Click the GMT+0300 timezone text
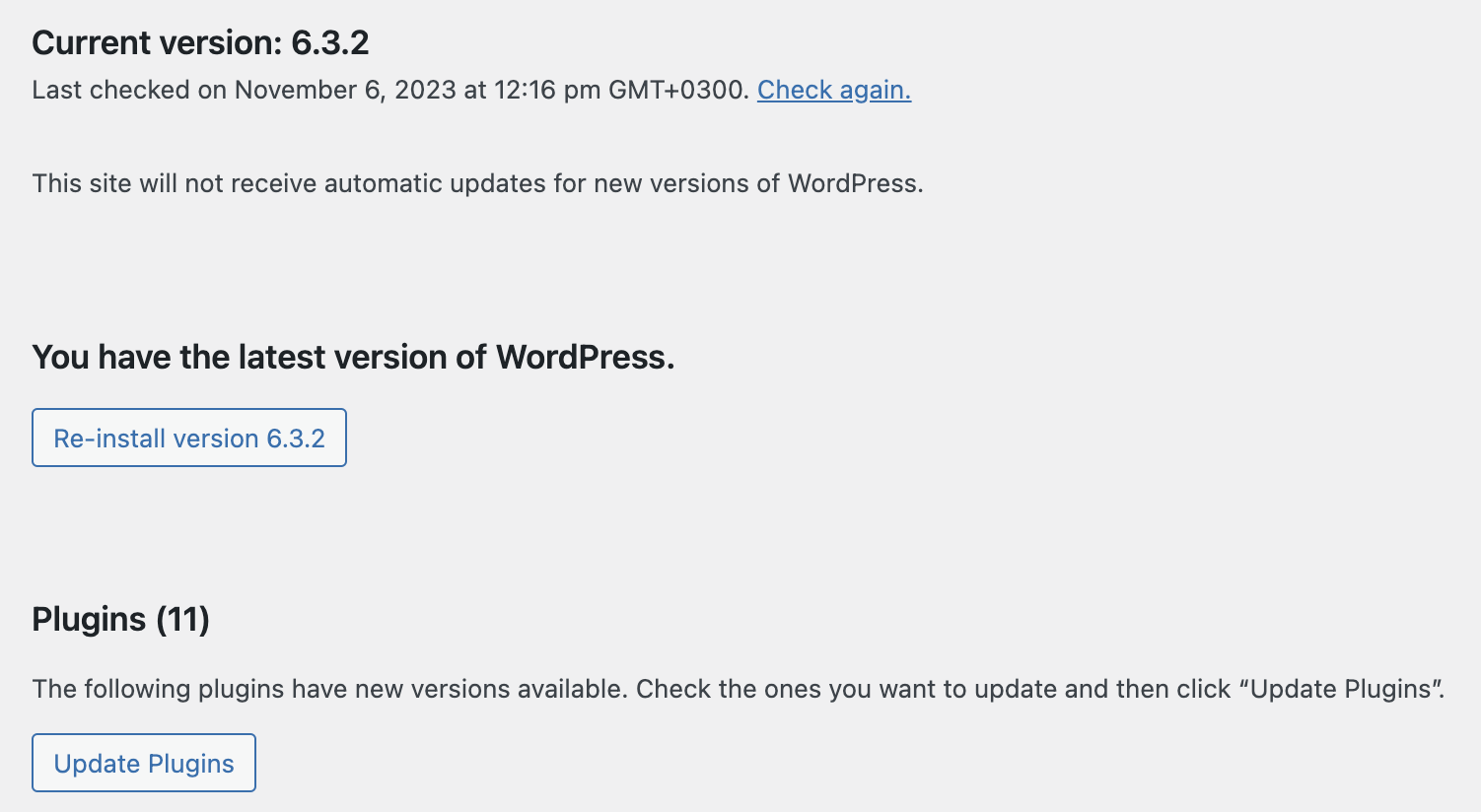Image resolution: width=1481 pixels, height=812 pixels. coord(678,90)
